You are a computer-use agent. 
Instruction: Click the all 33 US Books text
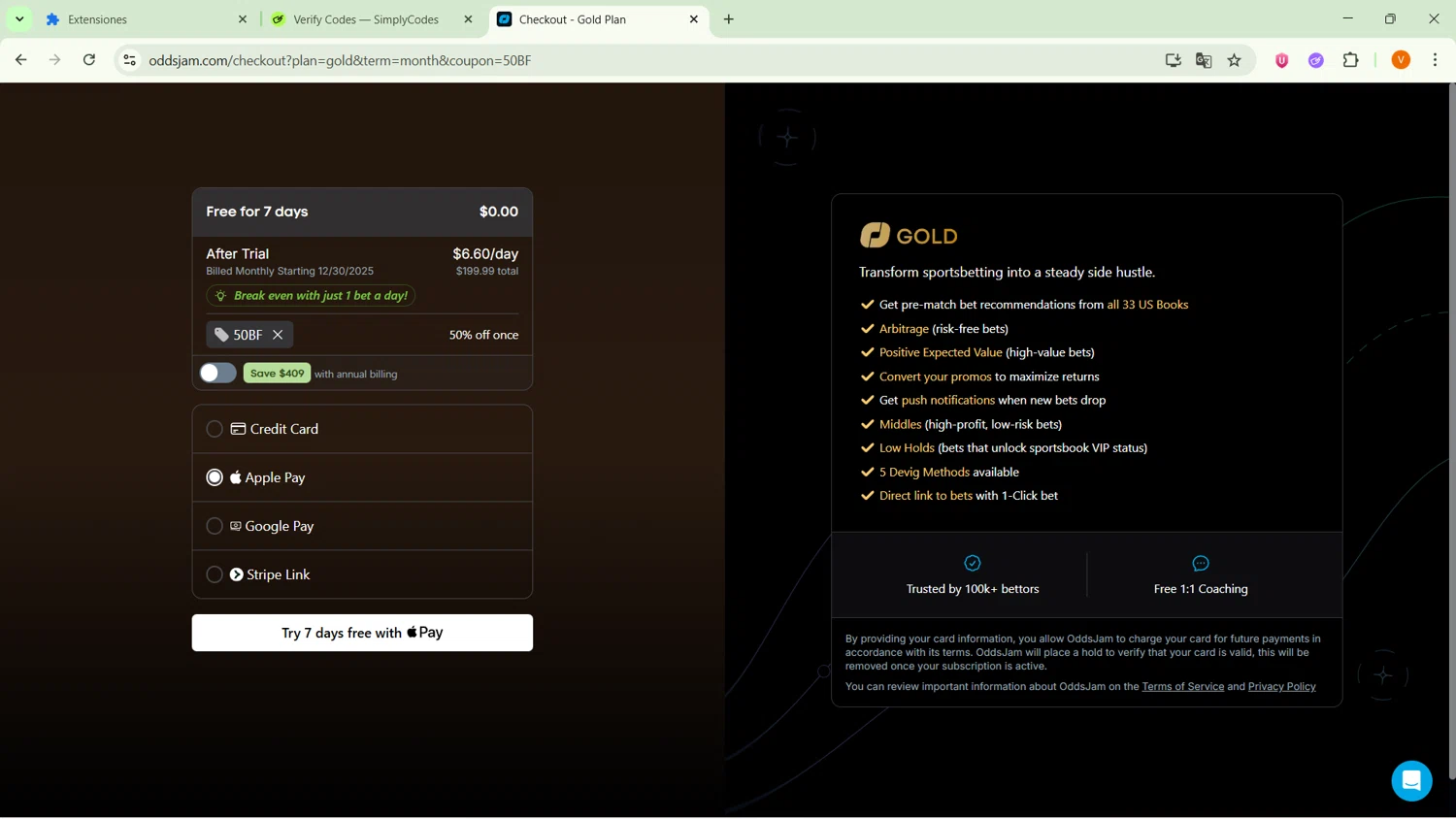coord(1147,305)
